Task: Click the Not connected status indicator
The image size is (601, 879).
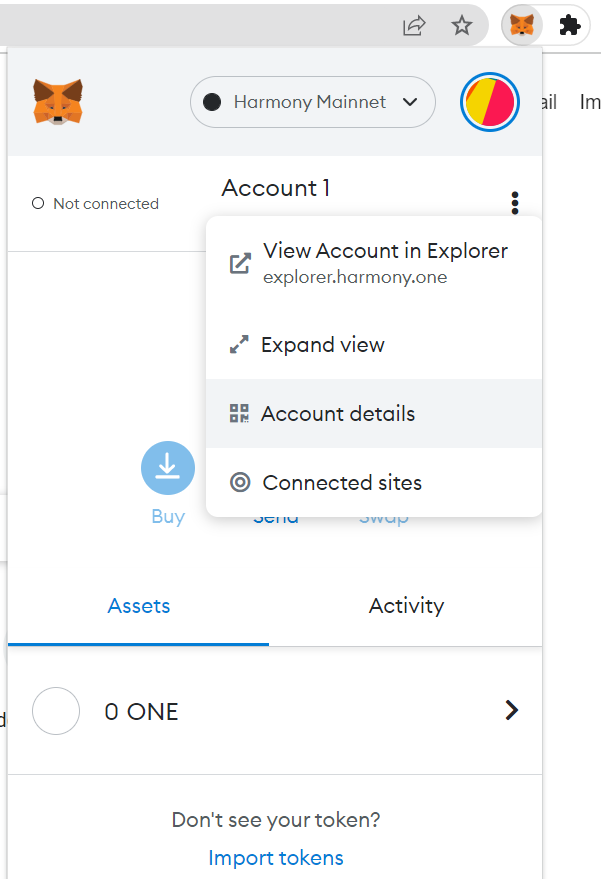Action: [95, 203]
